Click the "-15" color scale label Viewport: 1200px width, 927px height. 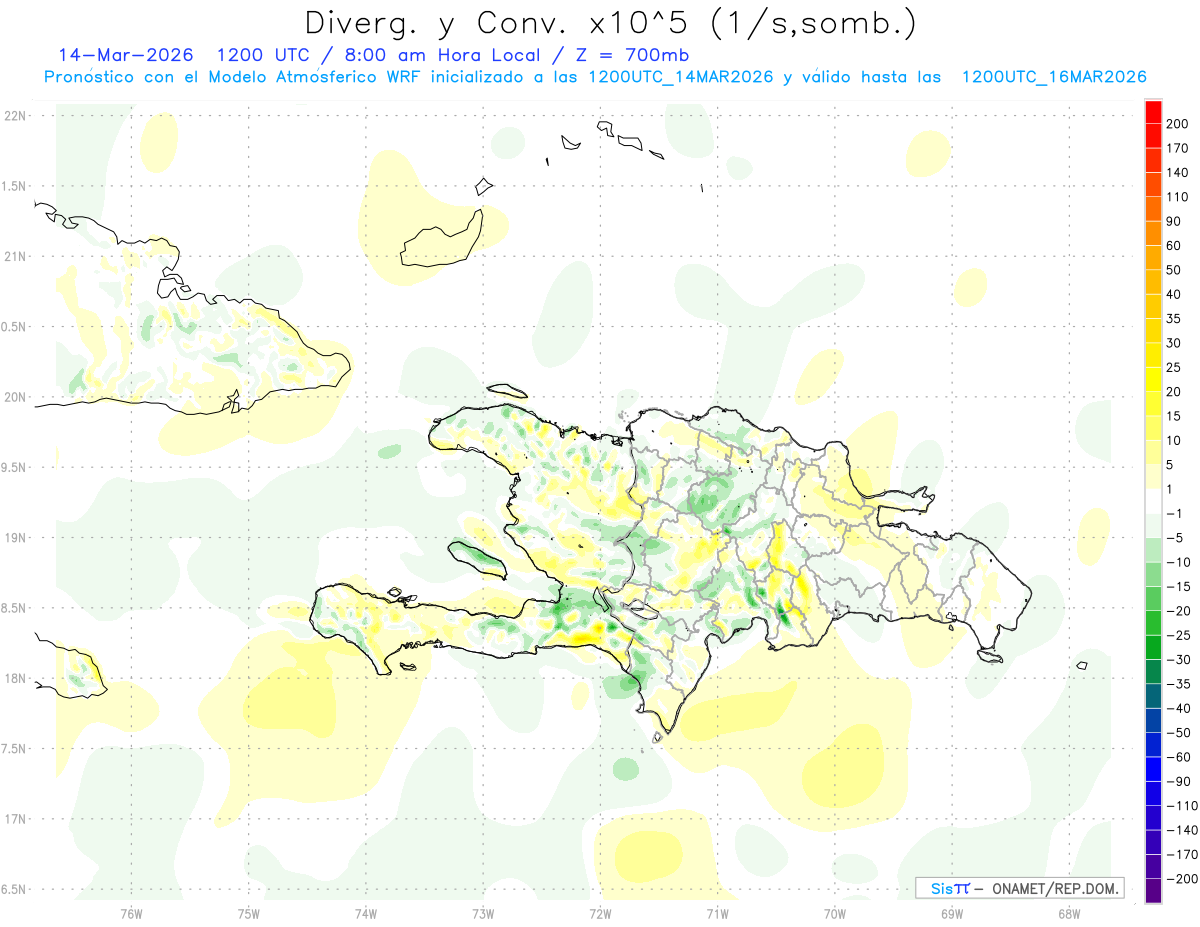point(1178,587)
